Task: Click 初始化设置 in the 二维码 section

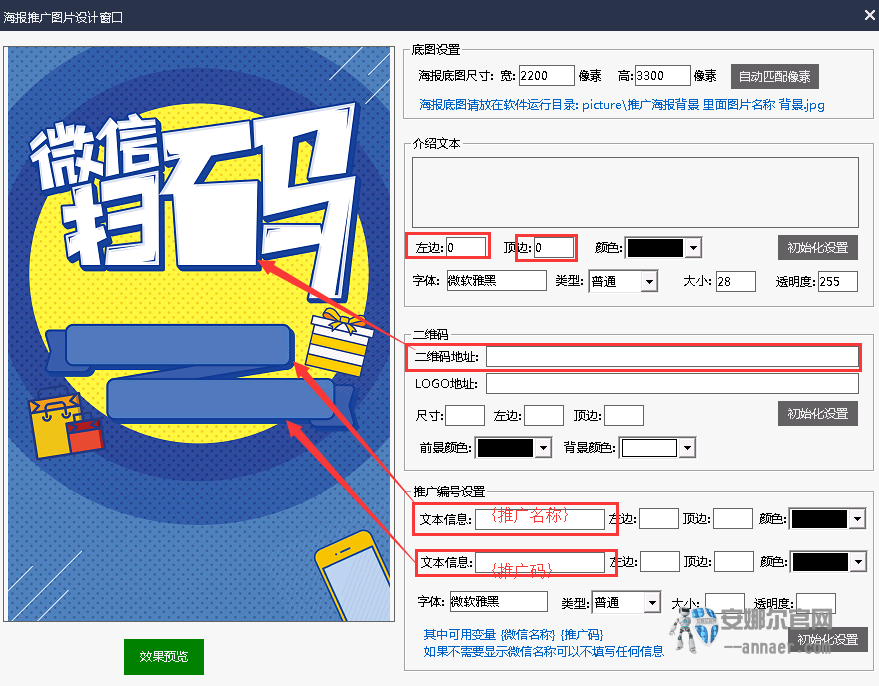Action: point(817,414)
